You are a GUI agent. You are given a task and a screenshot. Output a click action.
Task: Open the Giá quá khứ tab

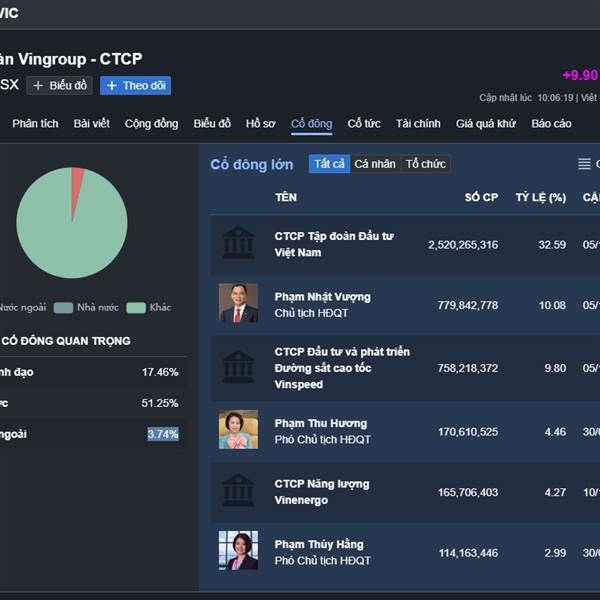pyautogui.click(x=486, y=124)
